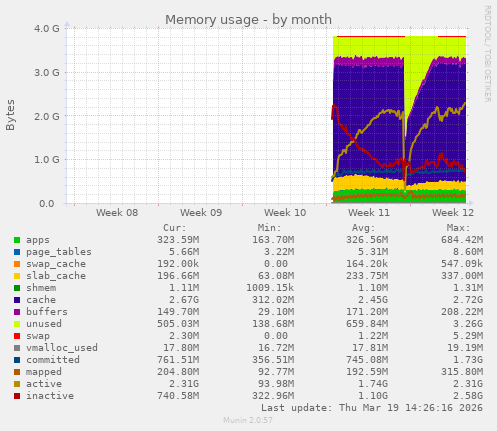This screenshot has width=497, height=431.
Task: Click the 'Munin 2.0.57' footer text
Action: click(x=248, y=420)
